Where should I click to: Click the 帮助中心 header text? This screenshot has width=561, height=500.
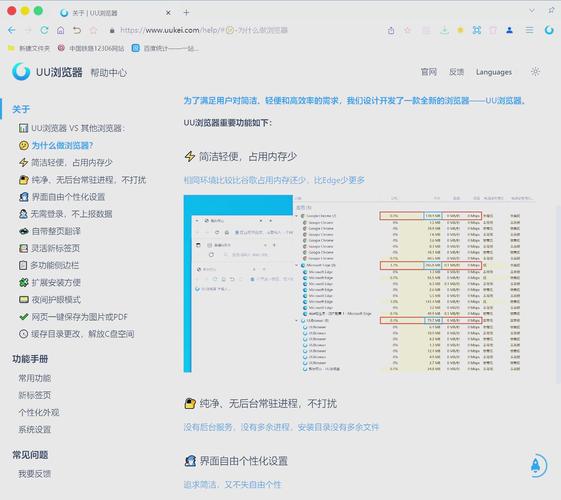point(108,73)
